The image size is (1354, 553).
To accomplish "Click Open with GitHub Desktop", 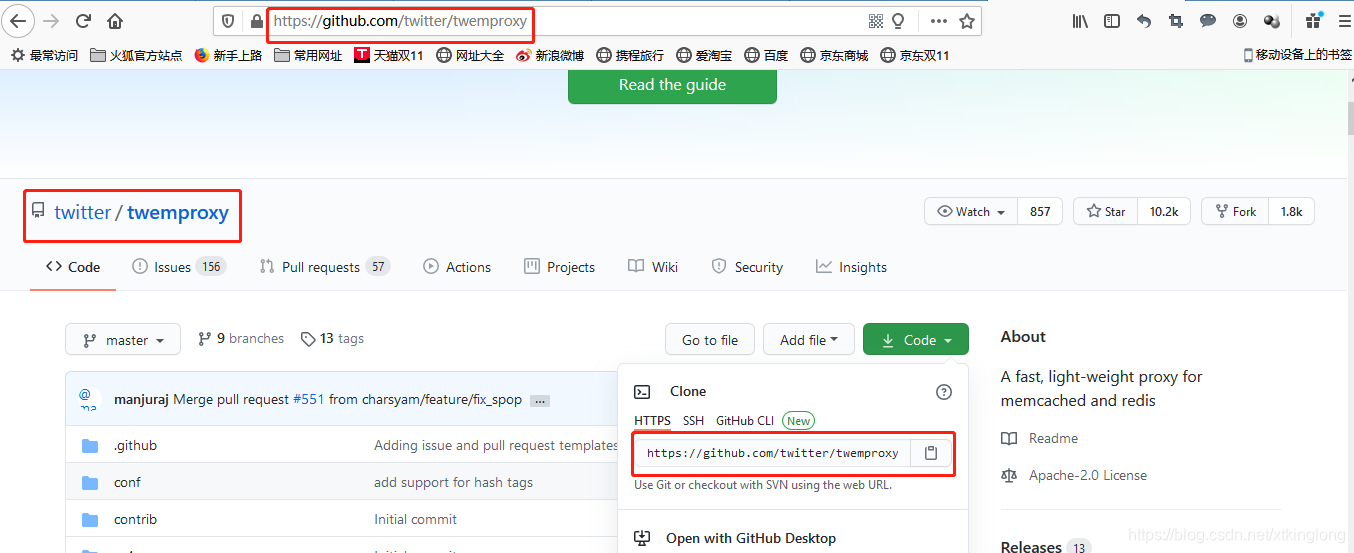I will click(x=751, y=538).
